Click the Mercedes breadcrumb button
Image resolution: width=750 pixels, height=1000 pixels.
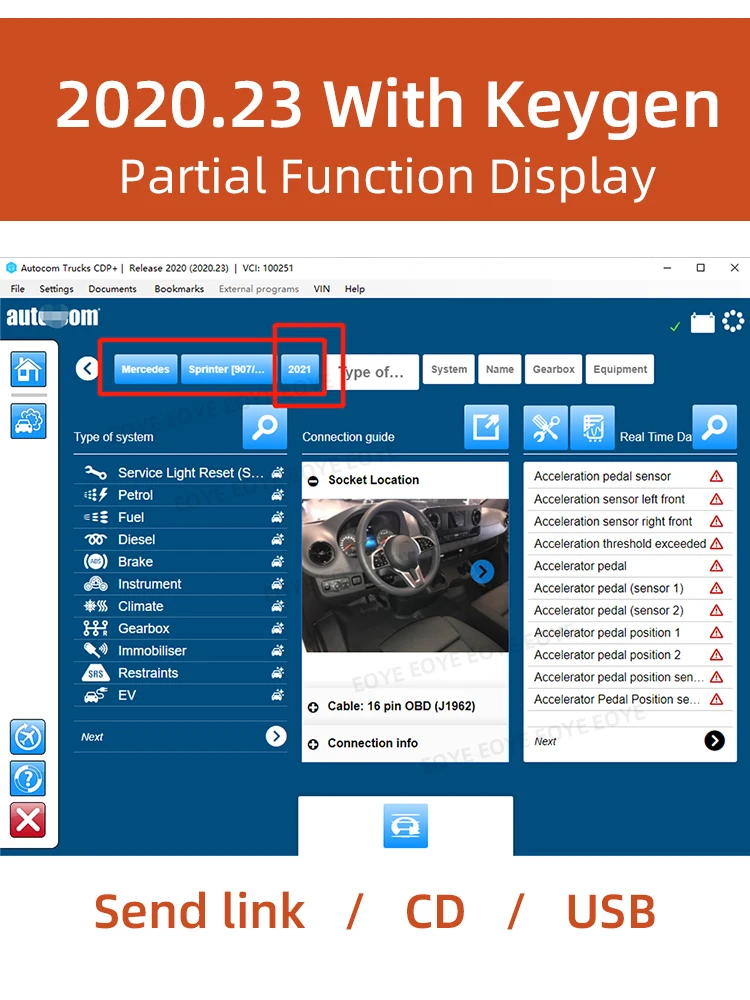pyautogui.click(x=145, y=369)
